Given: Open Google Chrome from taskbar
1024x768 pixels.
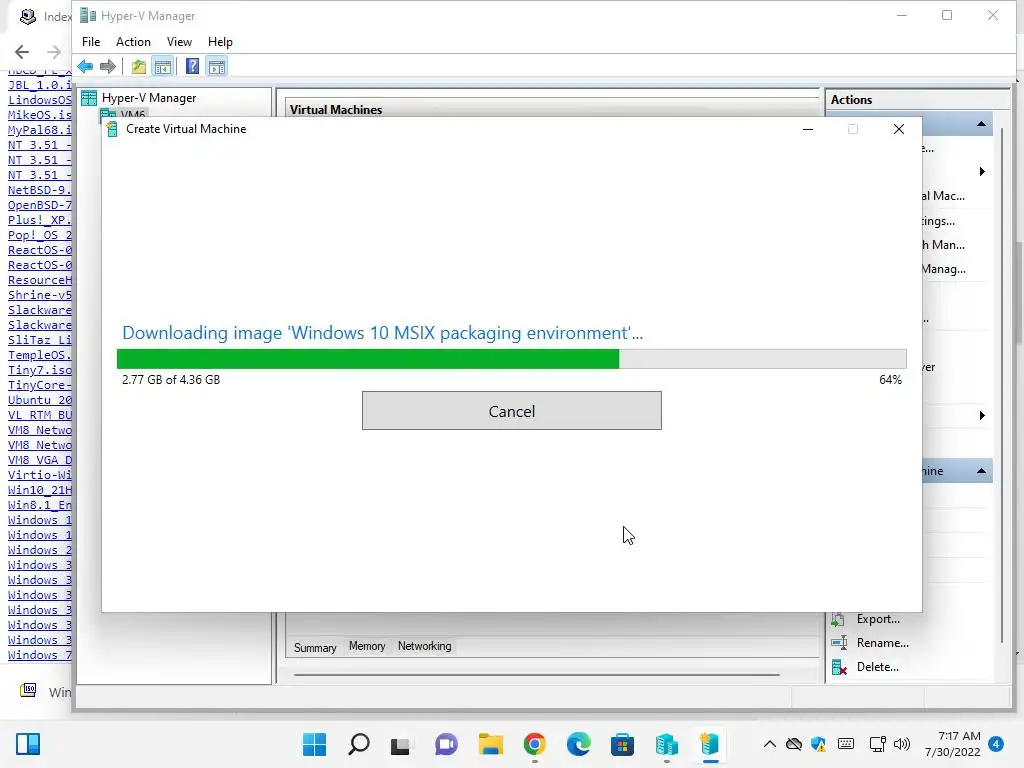Looking at the screenshot, I should coord(534,744).
